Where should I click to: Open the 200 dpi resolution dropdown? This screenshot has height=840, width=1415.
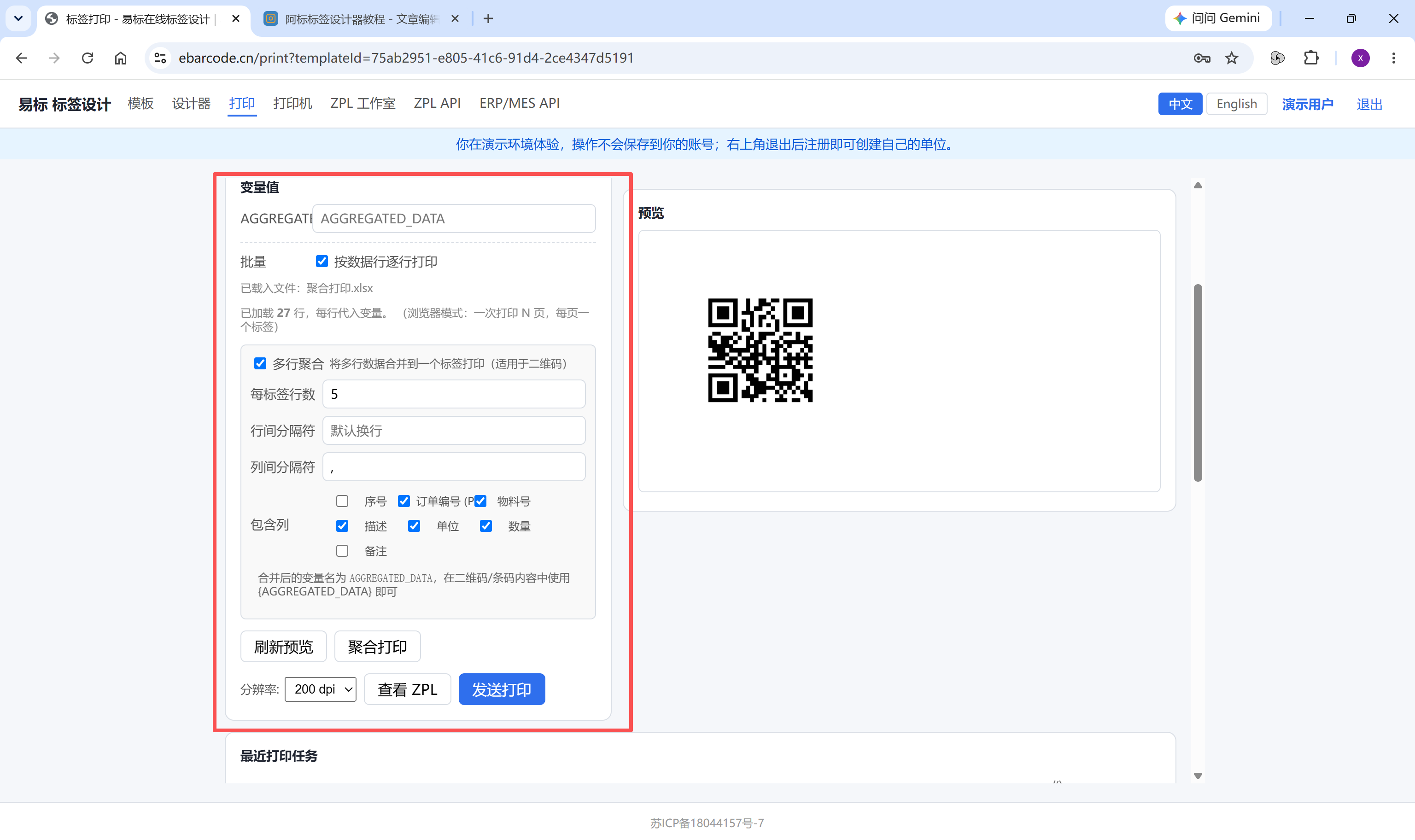(x=321, y=689)
